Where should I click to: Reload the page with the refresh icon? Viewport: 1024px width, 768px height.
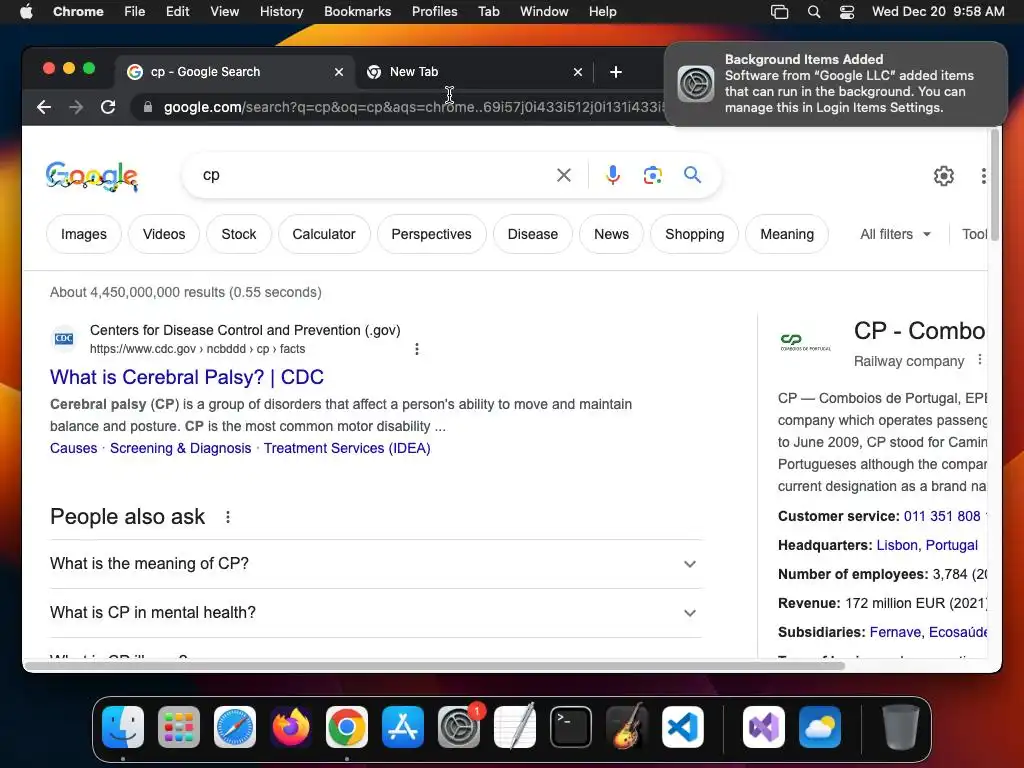click(x=108, y=107)
